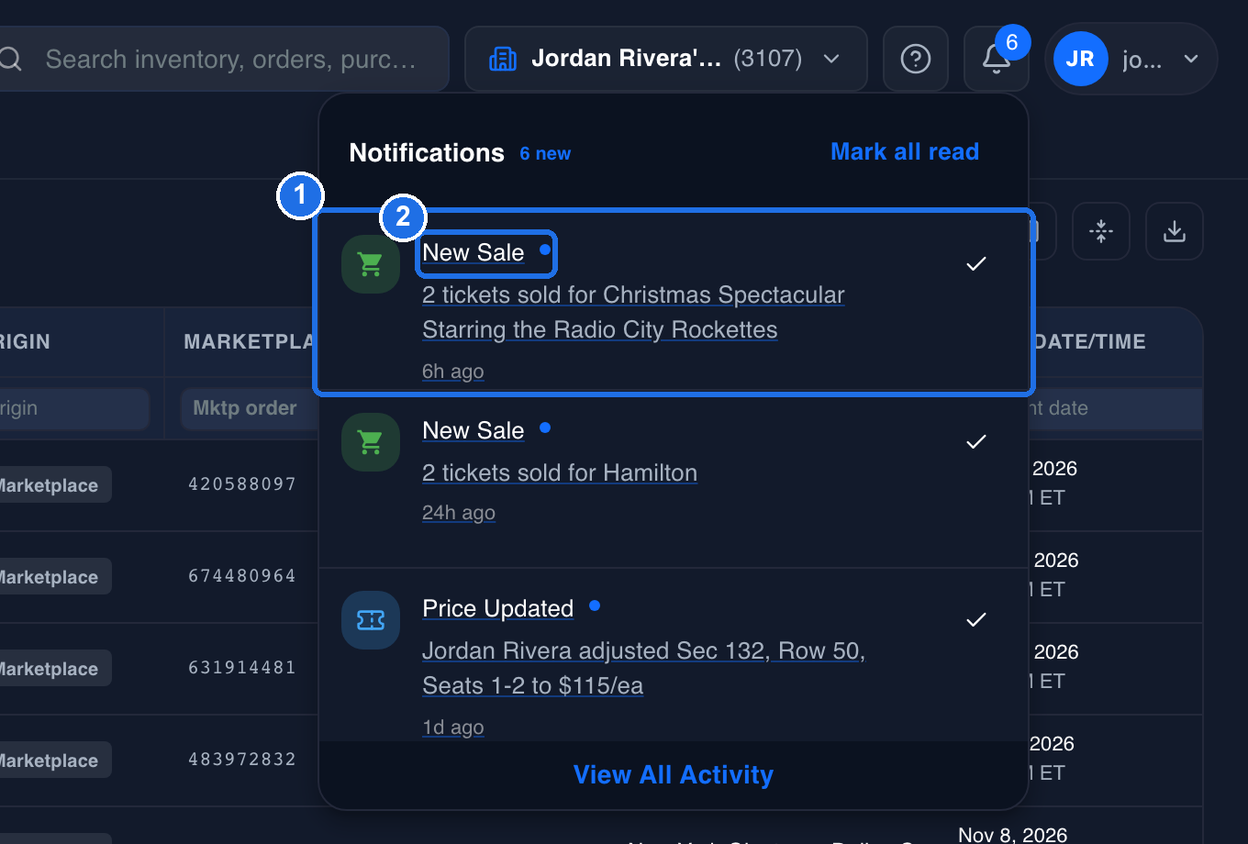The width and height of the screenshot is (1248, 844).
Task: Click order number 631914481
Action: pos(242,667)
